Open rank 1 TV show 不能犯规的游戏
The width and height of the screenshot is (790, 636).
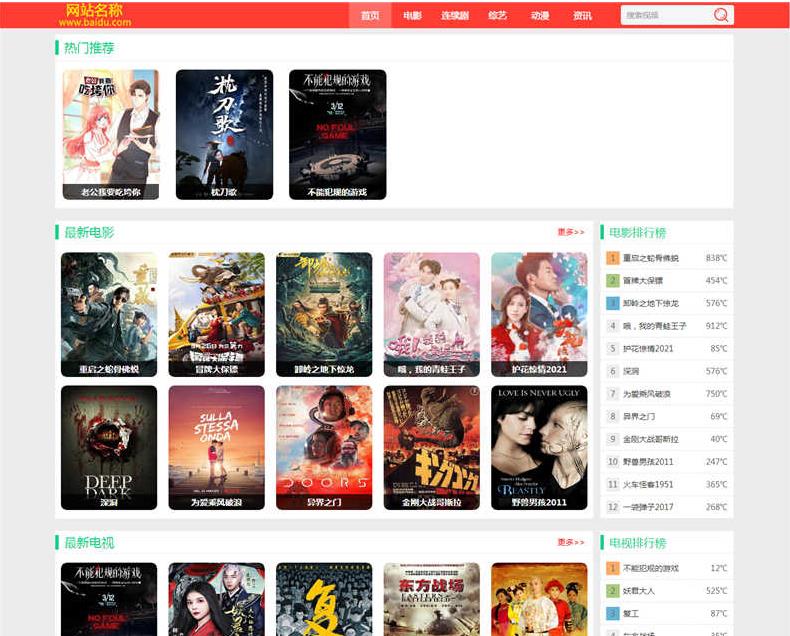(650, 568)
